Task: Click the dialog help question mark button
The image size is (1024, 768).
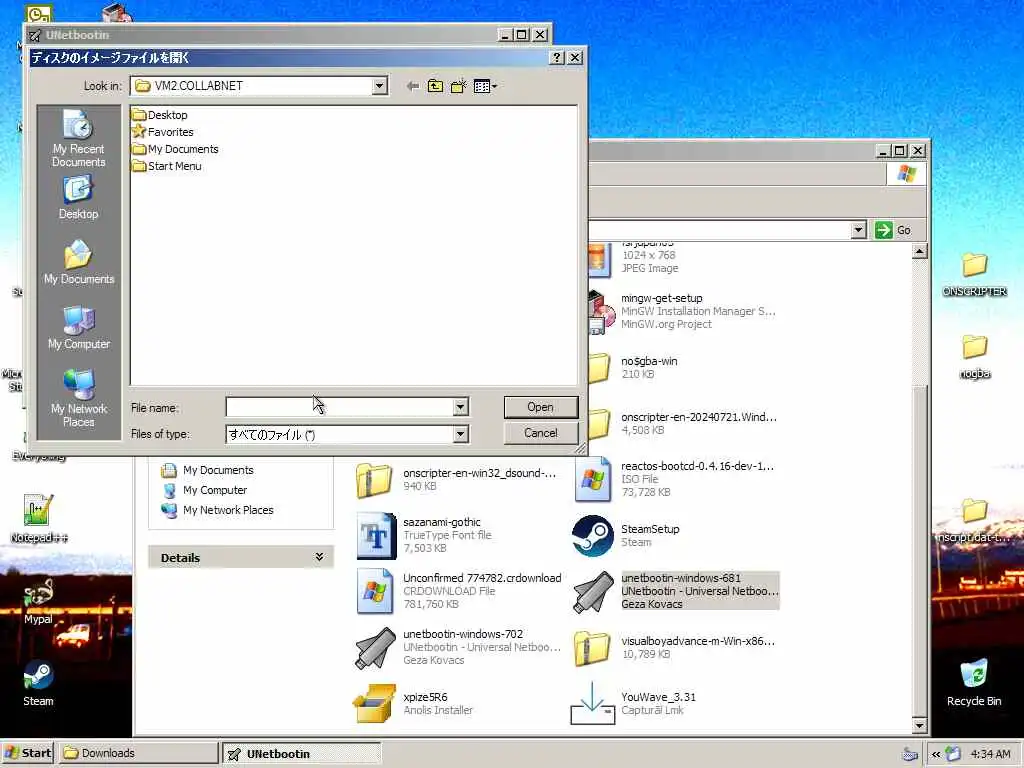Action: [x=556, y=57]
